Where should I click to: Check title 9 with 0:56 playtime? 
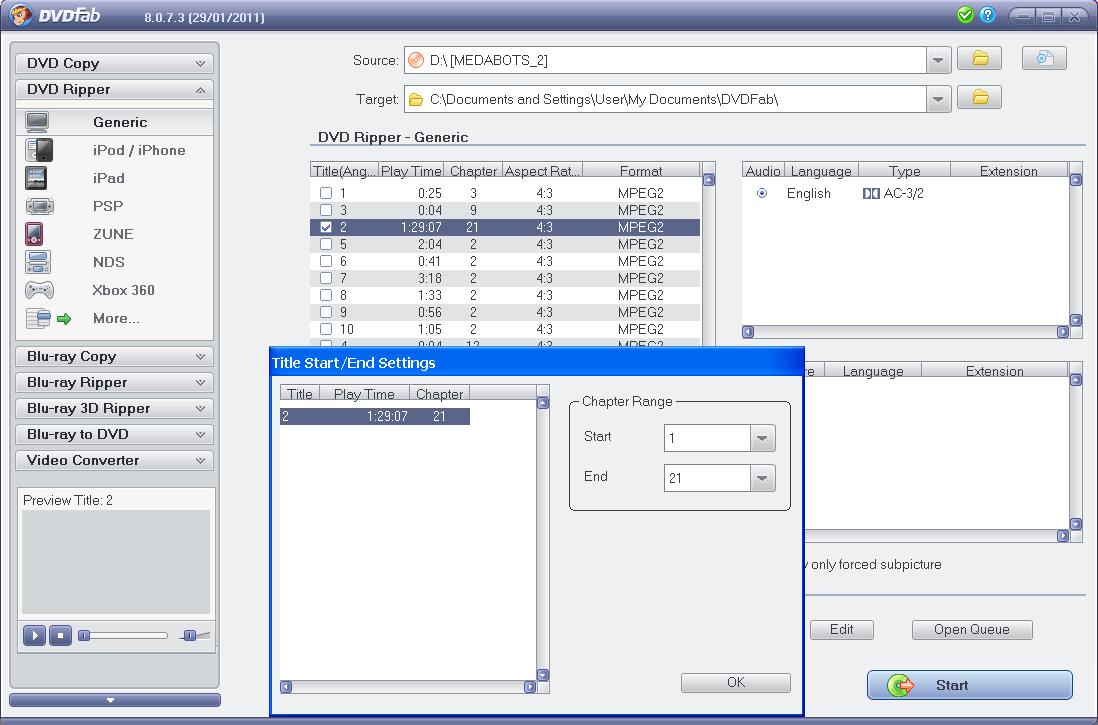(326, 312)
